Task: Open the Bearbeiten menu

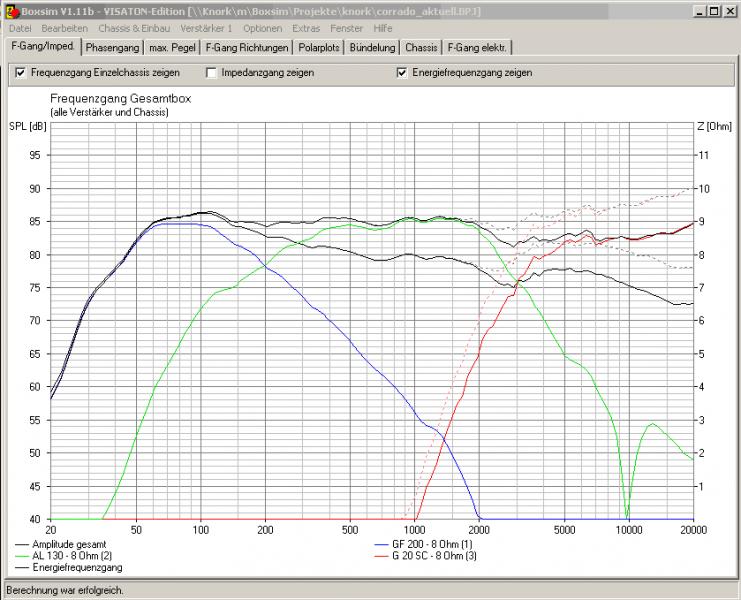Action: tap(65, 28)
